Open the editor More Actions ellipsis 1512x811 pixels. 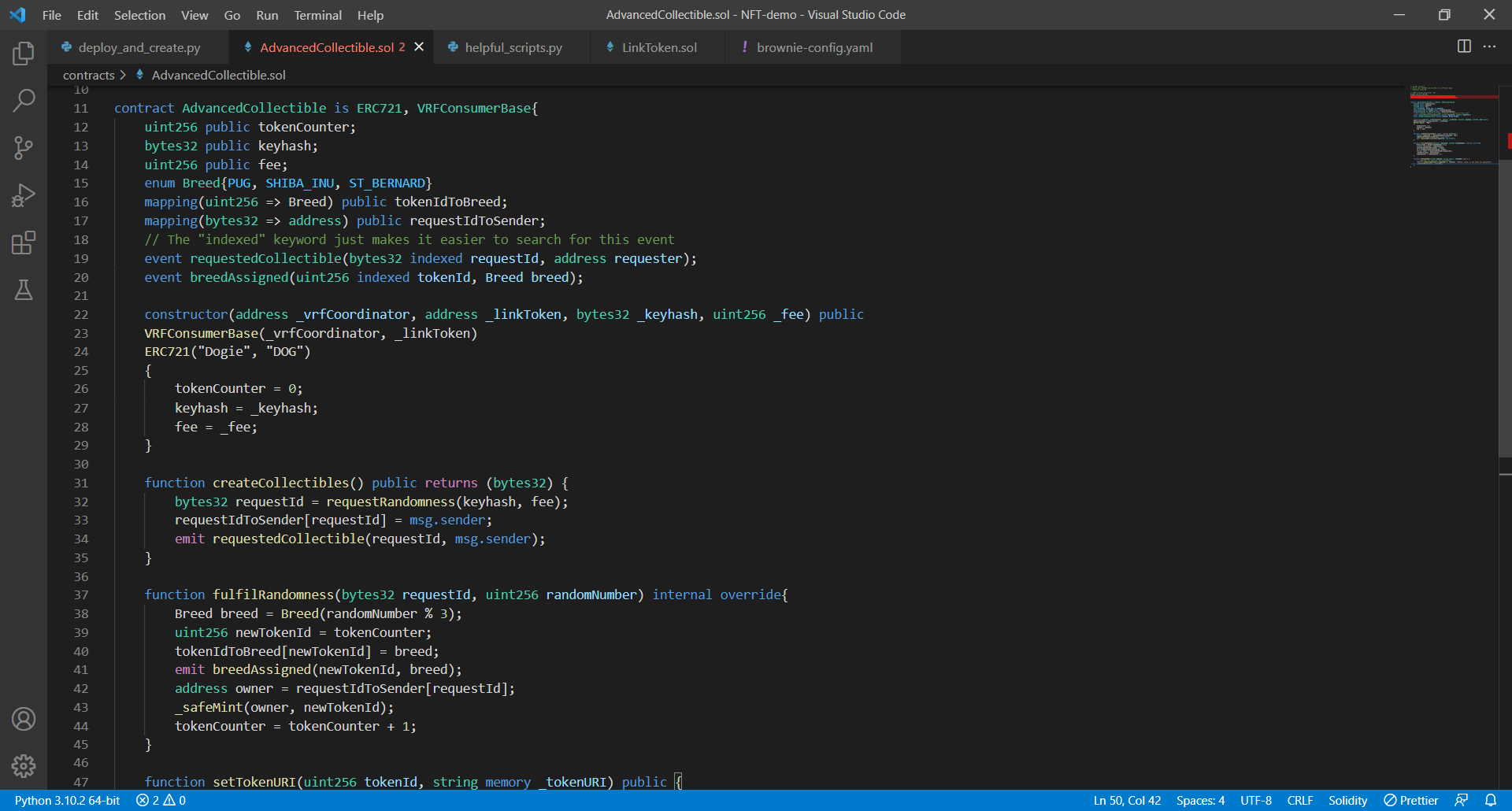[x=1489, y=46]
